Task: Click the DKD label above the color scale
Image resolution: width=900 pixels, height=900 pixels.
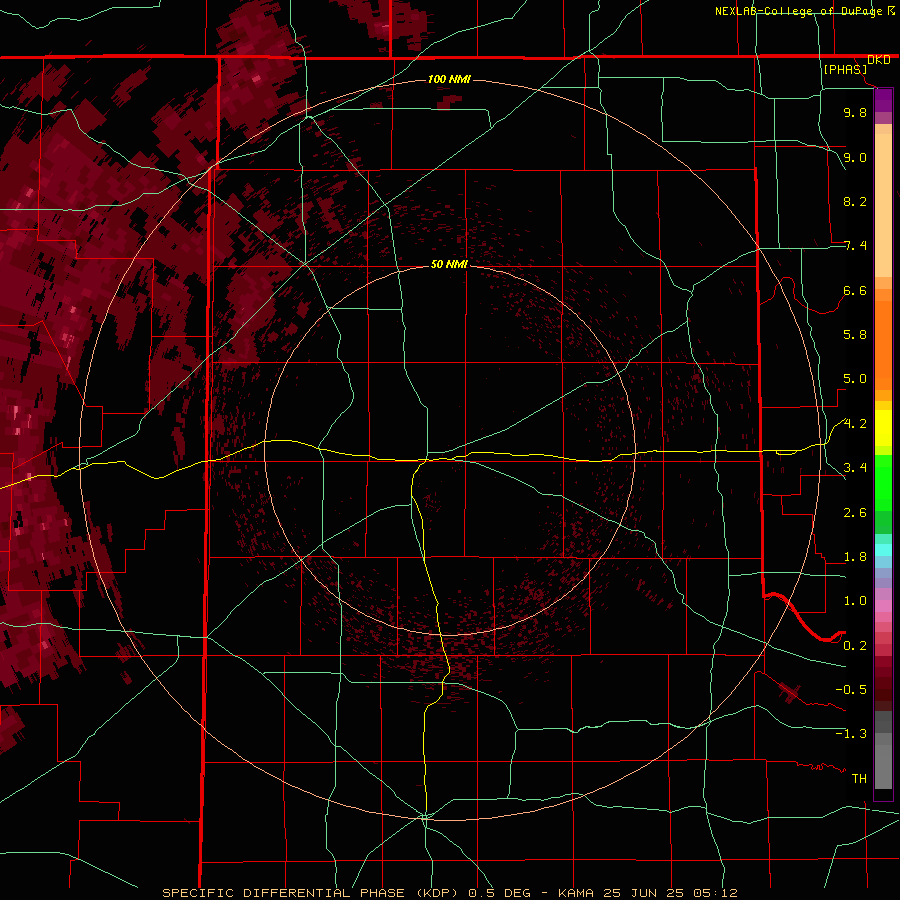Action: point(878,60)
